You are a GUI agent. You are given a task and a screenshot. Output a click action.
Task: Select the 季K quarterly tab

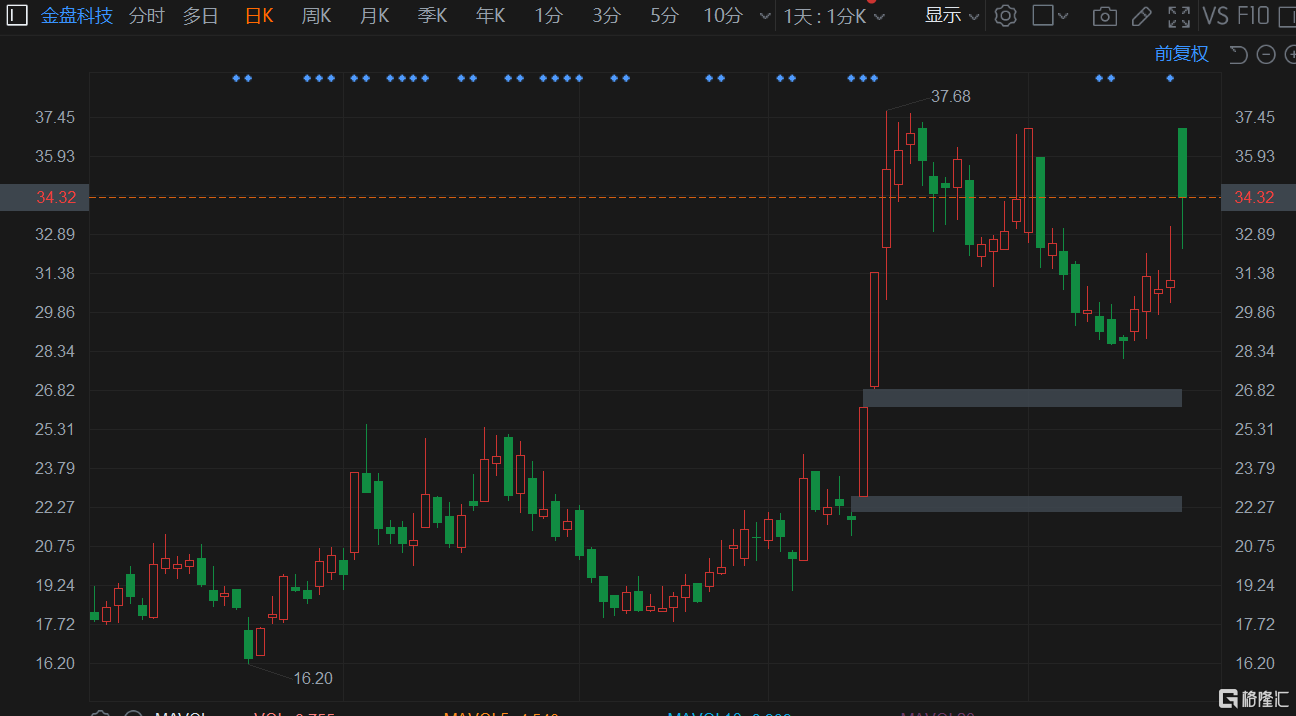click(432, 16)
